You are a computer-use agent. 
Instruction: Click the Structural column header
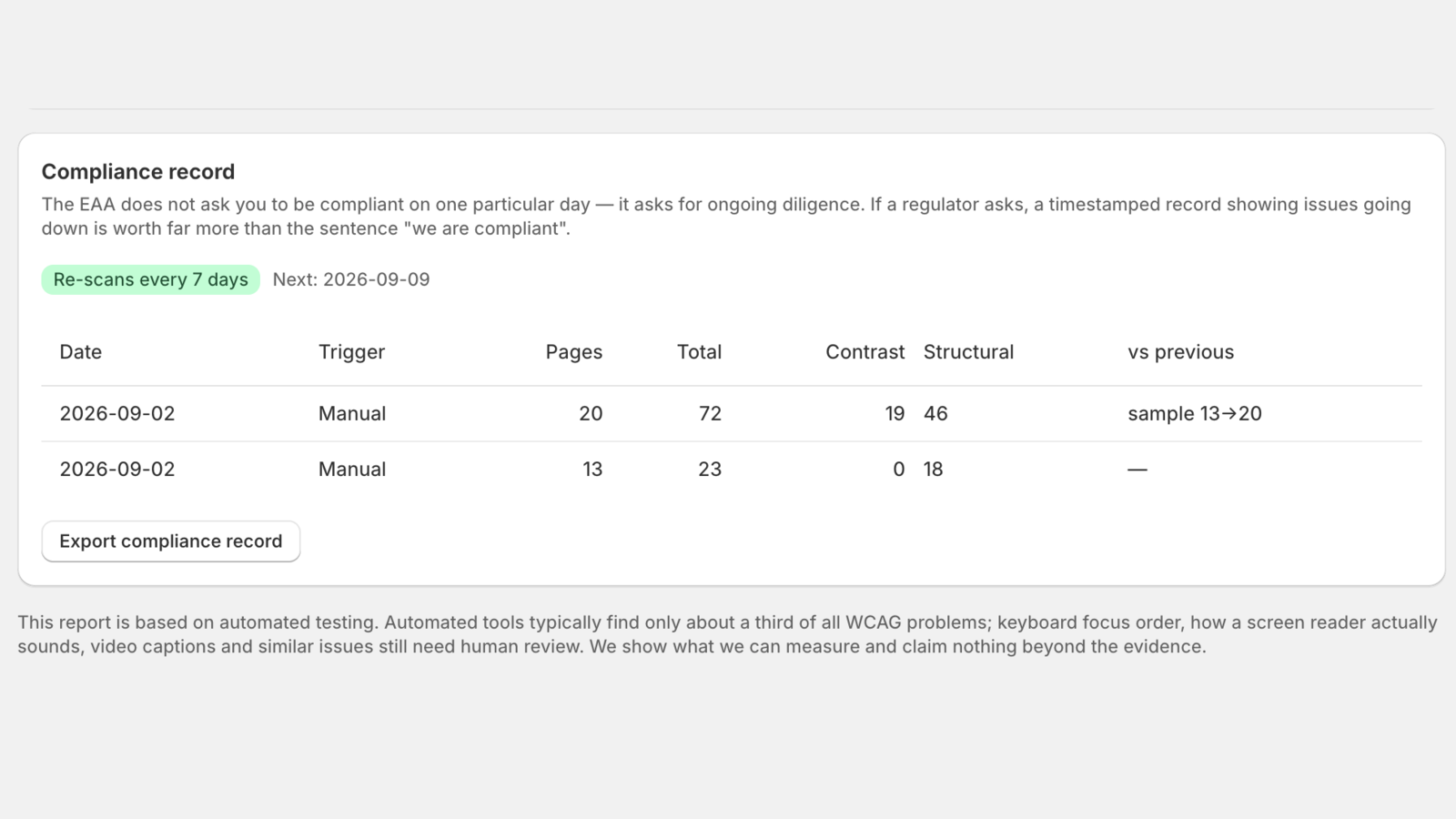coord(968,352)
